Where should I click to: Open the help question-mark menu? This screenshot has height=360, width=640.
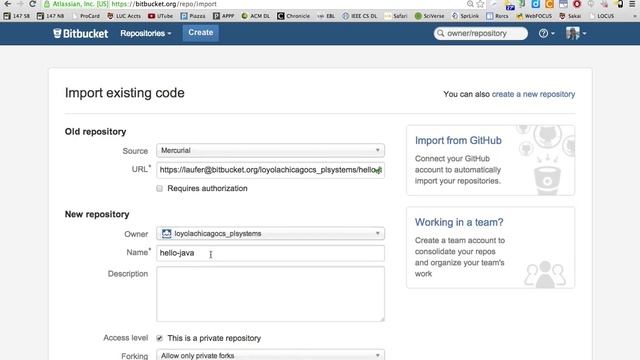pyautogui.click(x=546, y=33)
